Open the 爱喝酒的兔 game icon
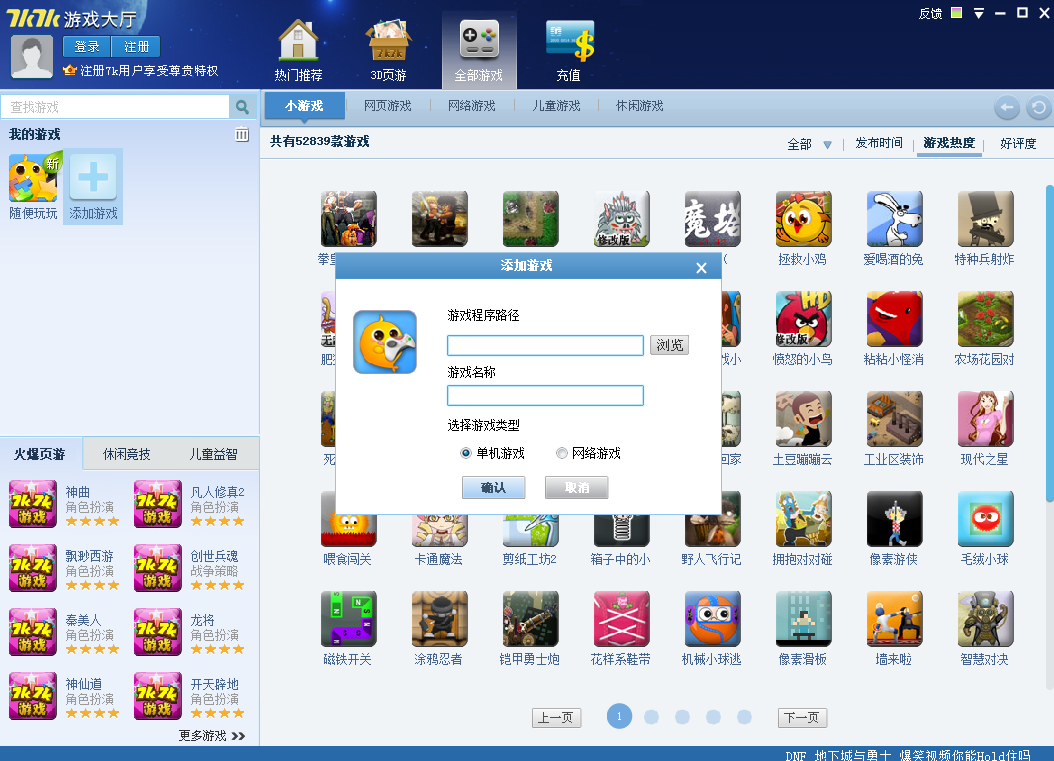The height and width of the screenshot is (761, 1054). pos(894,218)
